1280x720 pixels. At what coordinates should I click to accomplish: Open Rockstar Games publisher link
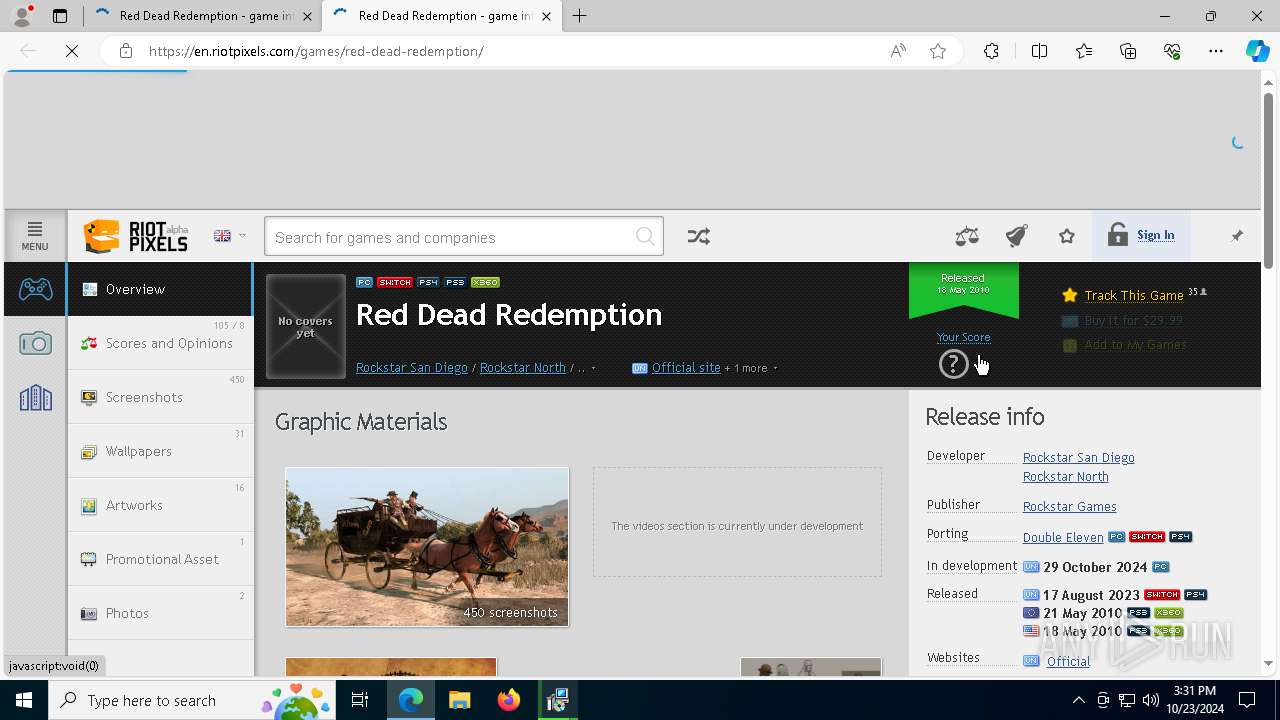1069,507
